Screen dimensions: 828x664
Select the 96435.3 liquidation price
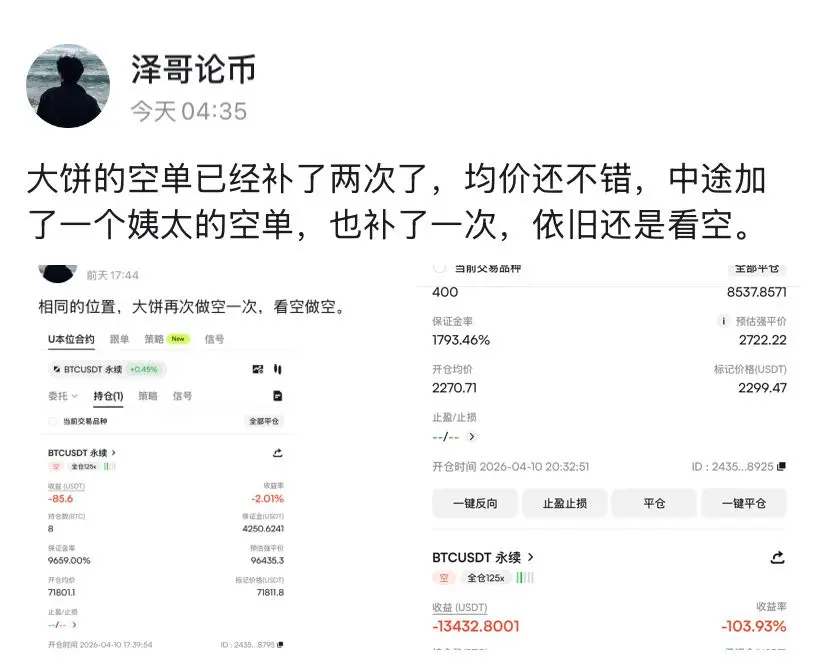[267, 560]
